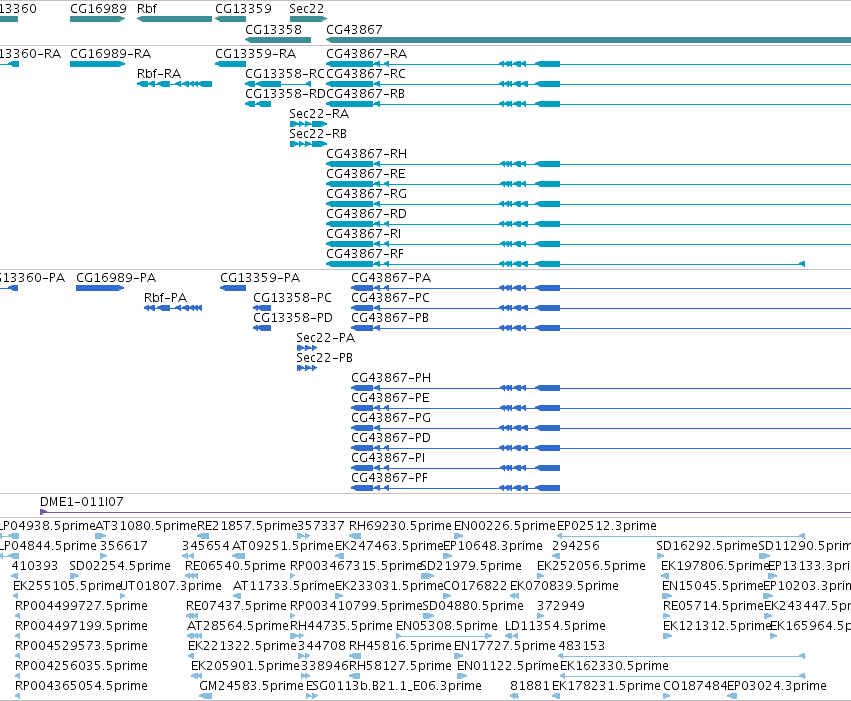851x701 pixels.
Task: Click the CG16989 gene label
Action: tap(98, 9)
